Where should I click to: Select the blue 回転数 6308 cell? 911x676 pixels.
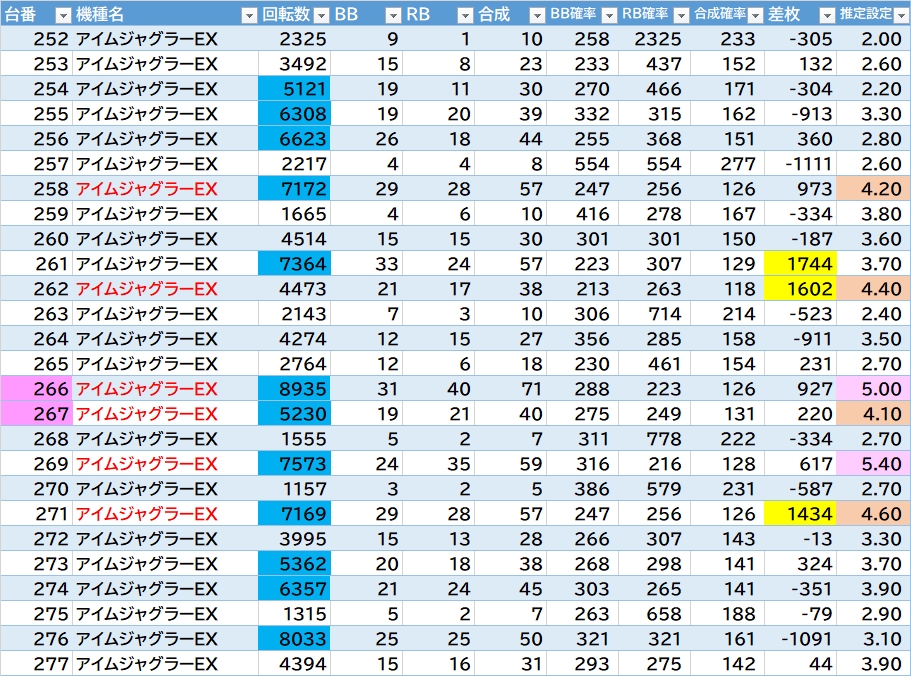point(294,114)
